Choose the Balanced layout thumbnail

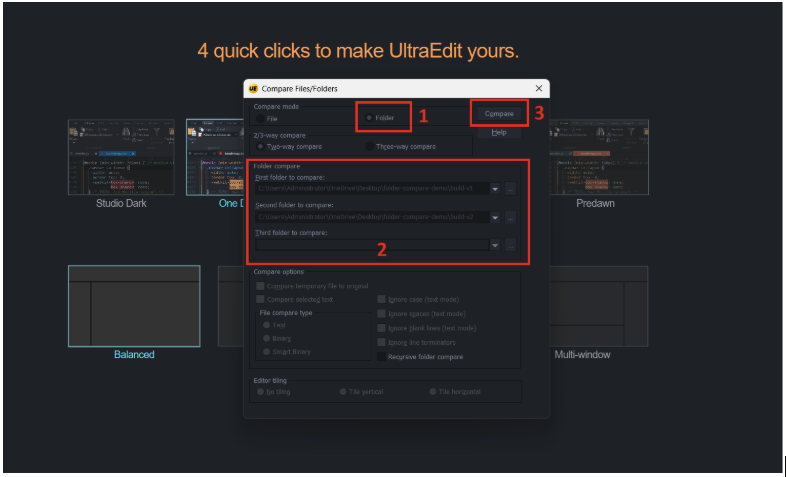pos(134,306)
